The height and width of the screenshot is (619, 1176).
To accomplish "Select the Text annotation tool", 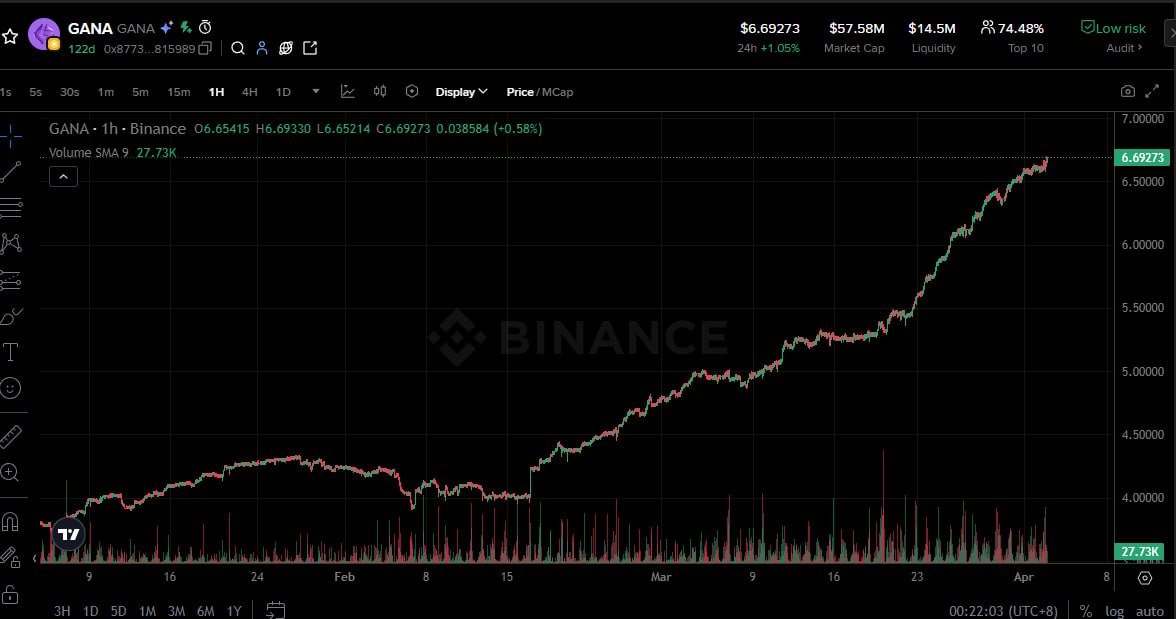I will [x=10, y=352].
